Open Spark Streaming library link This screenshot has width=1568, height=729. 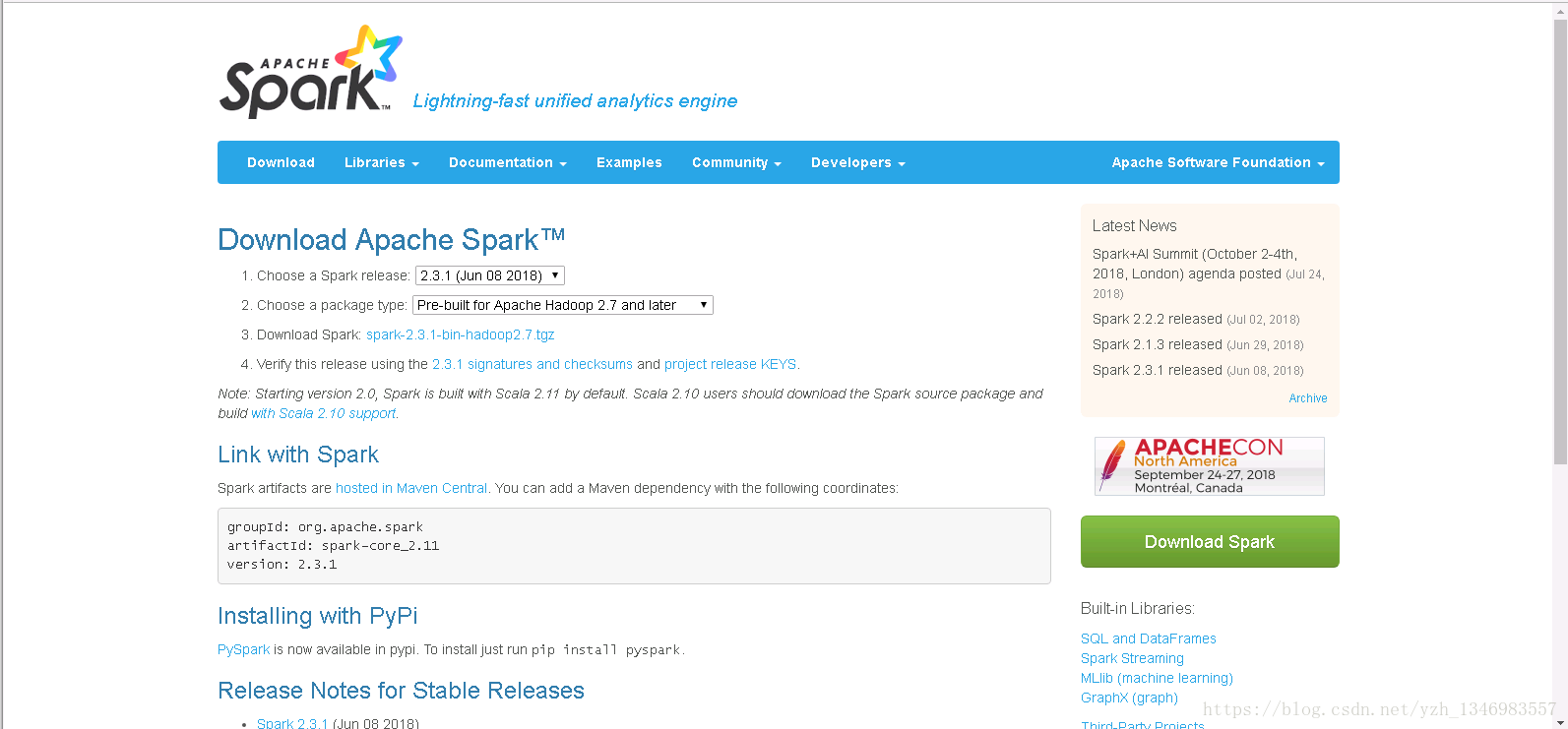click(x=1132, y=658)
